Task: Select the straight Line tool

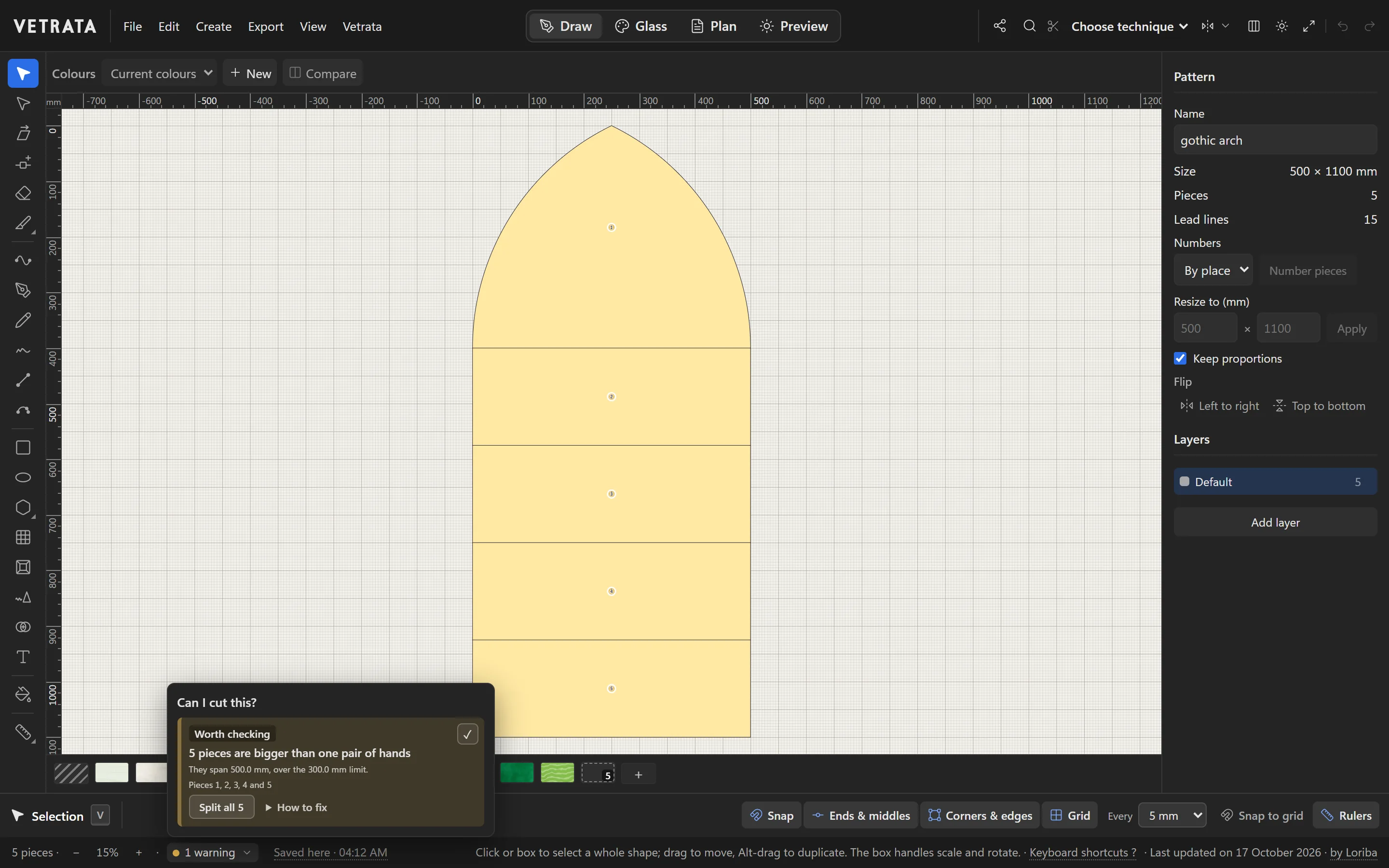Action: pos(23,380)
